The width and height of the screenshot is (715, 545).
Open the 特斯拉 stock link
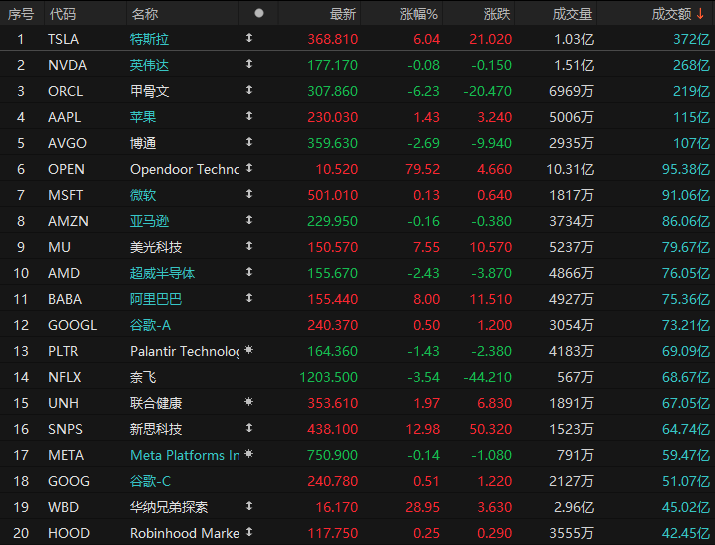click(x=150, y=39)
